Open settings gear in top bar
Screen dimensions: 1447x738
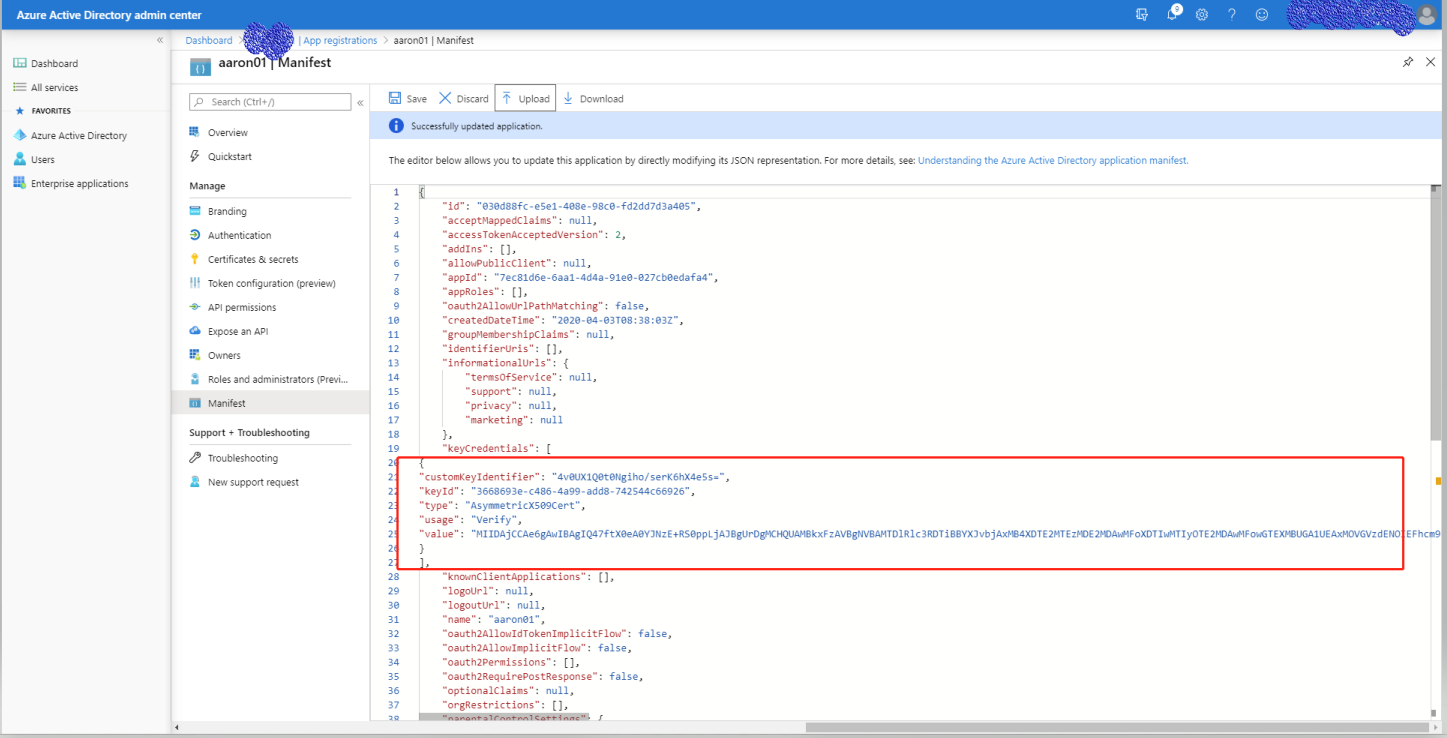pos(1202,14)
